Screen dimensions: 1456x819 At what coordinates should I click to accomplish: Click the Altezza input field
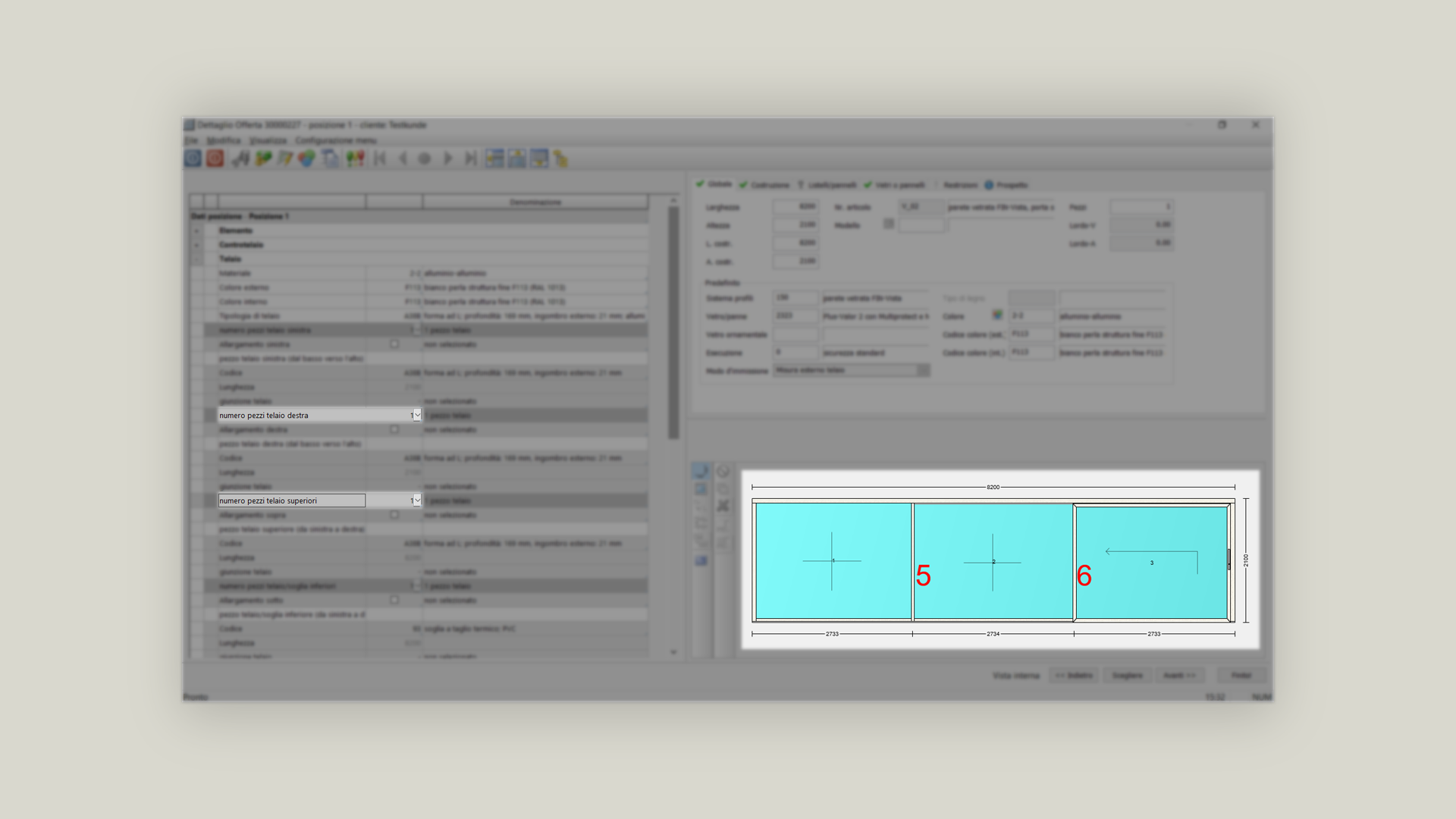(x=795, y=224)
